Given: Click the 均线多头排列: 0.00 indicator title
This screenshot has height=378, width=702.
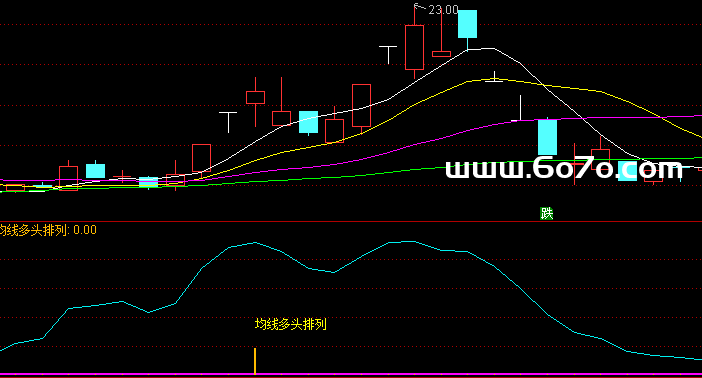Looking at the screenshot, I should [48, 230].
